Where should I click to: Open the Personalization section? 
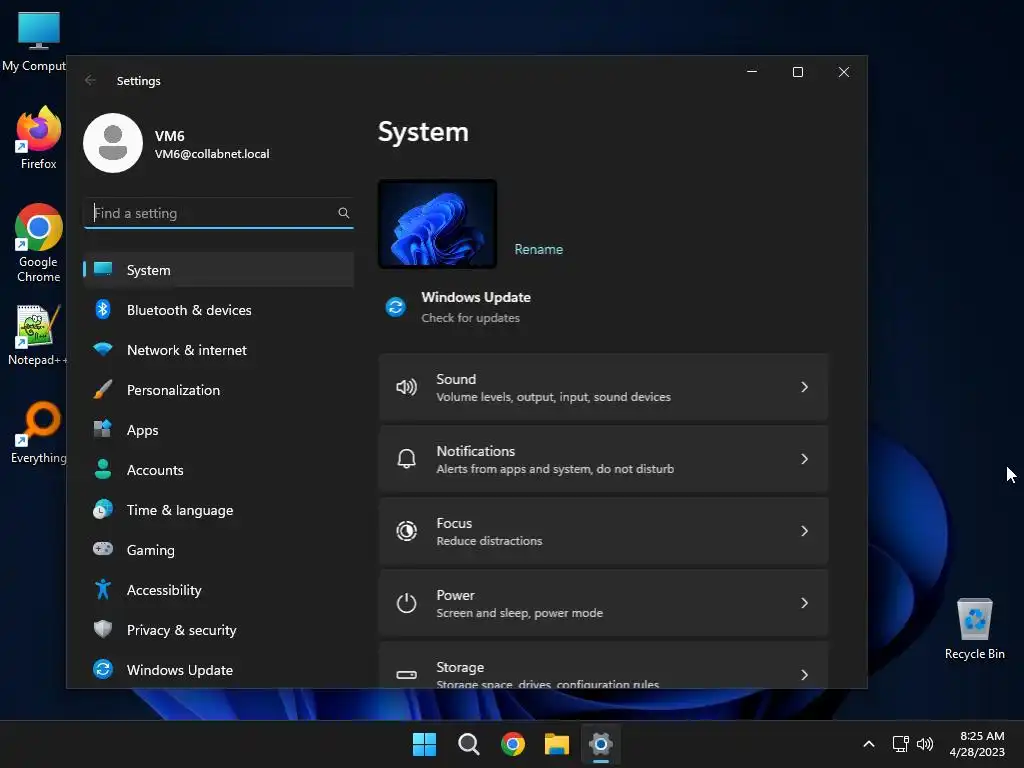pyautogui.click(x=219, y=390)
